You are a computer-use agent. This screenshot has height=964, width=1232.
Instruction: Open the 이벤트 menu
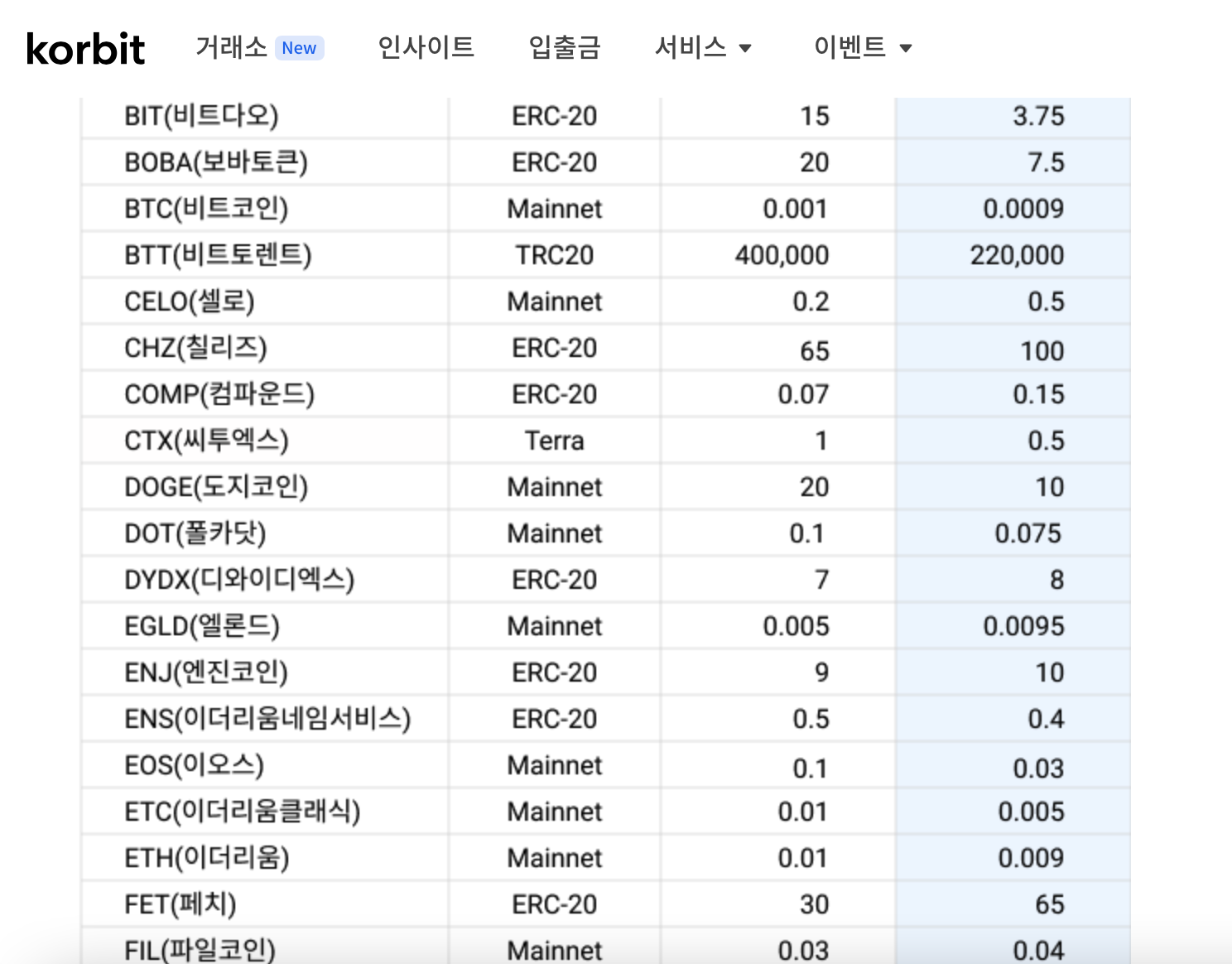click(x=850, y=47)
